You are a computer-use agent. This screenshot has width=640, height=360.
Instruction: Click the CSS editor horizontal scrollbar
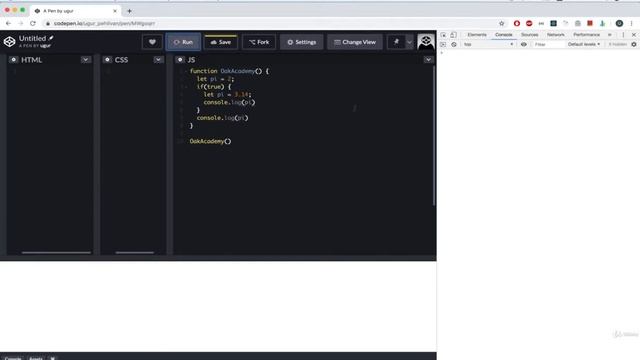tap(135, 253)
